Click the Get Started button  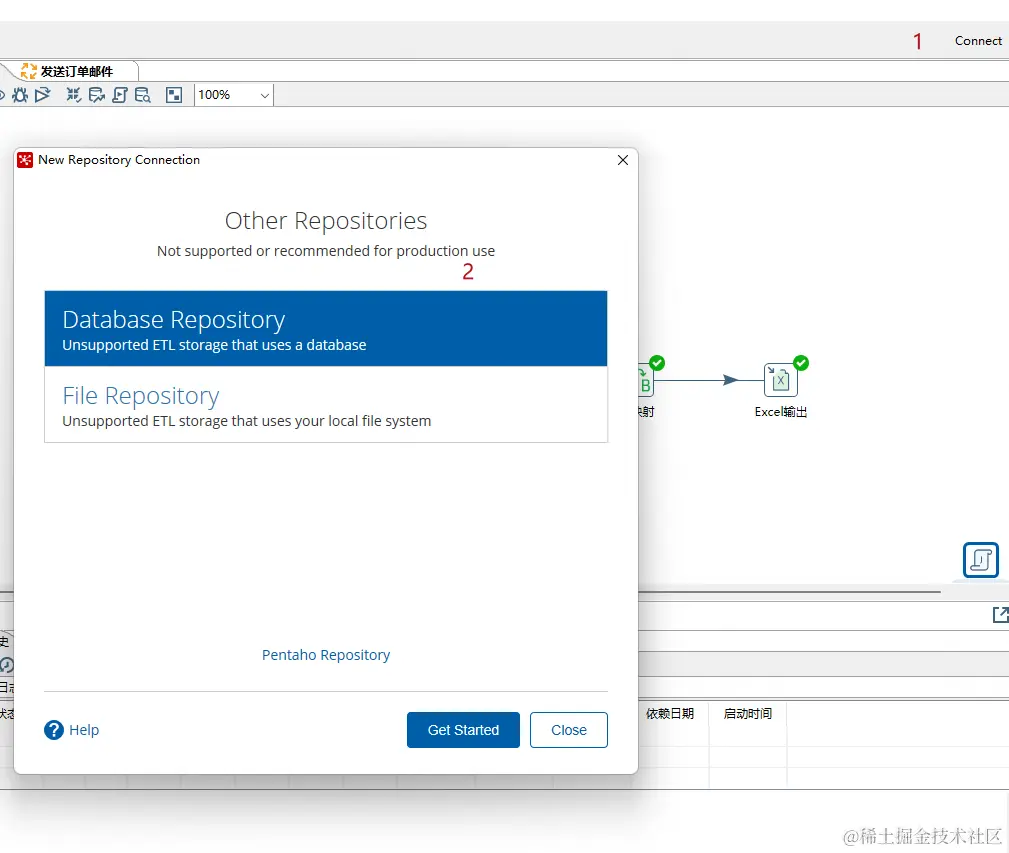[463, 730]
